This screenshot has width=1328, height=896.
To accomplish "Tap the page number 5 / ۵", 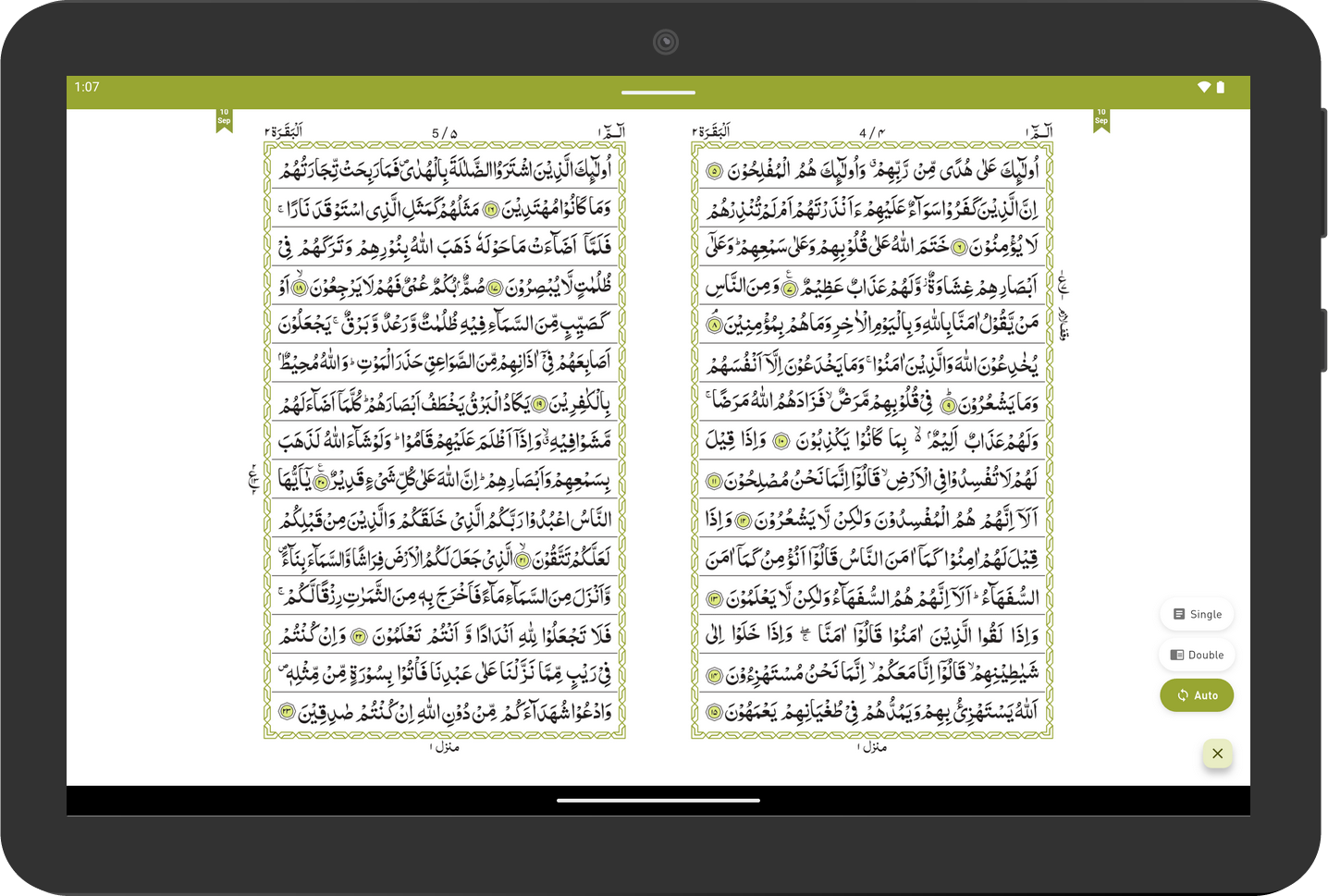I will tap(445, 133).
